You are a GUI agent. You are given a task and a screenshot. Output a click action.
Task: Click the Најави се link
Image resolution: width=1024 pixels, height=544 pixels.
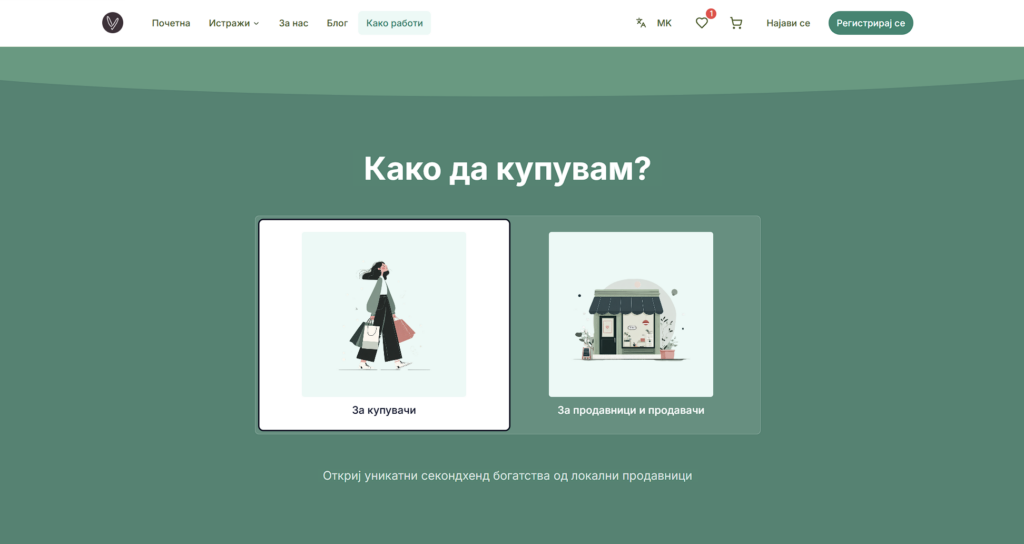[788, 23]
